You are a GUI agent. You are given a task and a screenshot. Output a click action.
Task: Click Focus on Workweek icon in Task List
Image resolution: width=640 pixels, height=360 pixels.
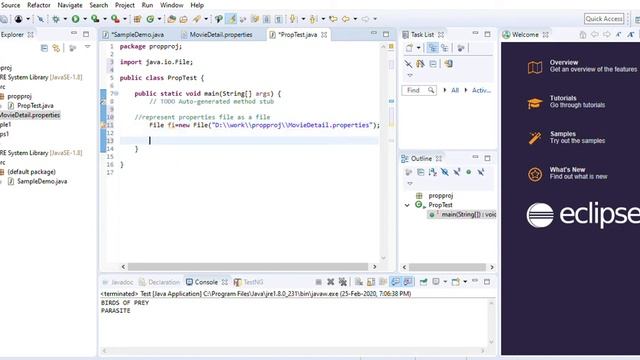[x=461, y=48]
